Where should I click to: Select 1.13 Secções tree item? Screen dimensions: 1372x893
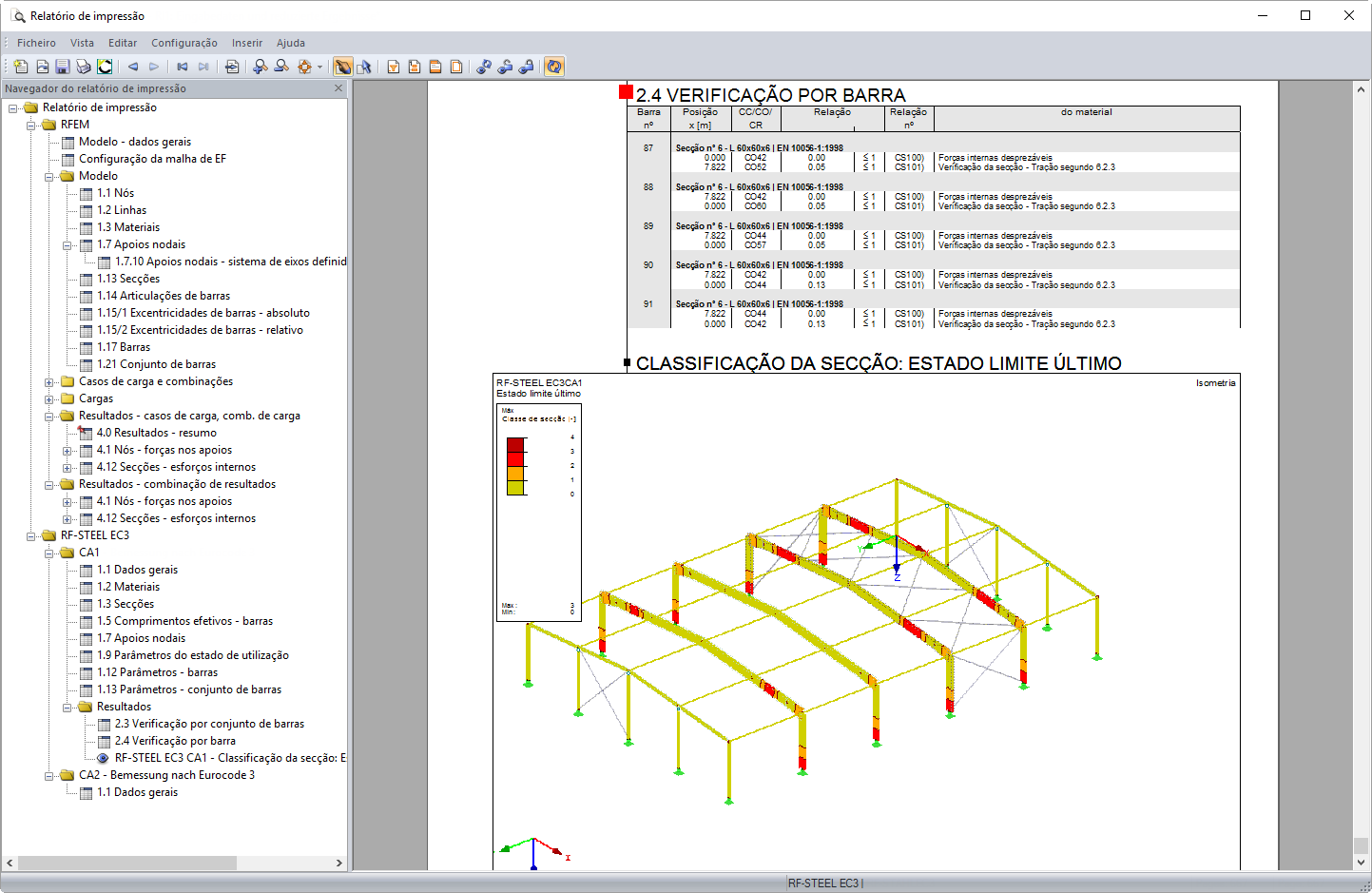click(128, 279)
